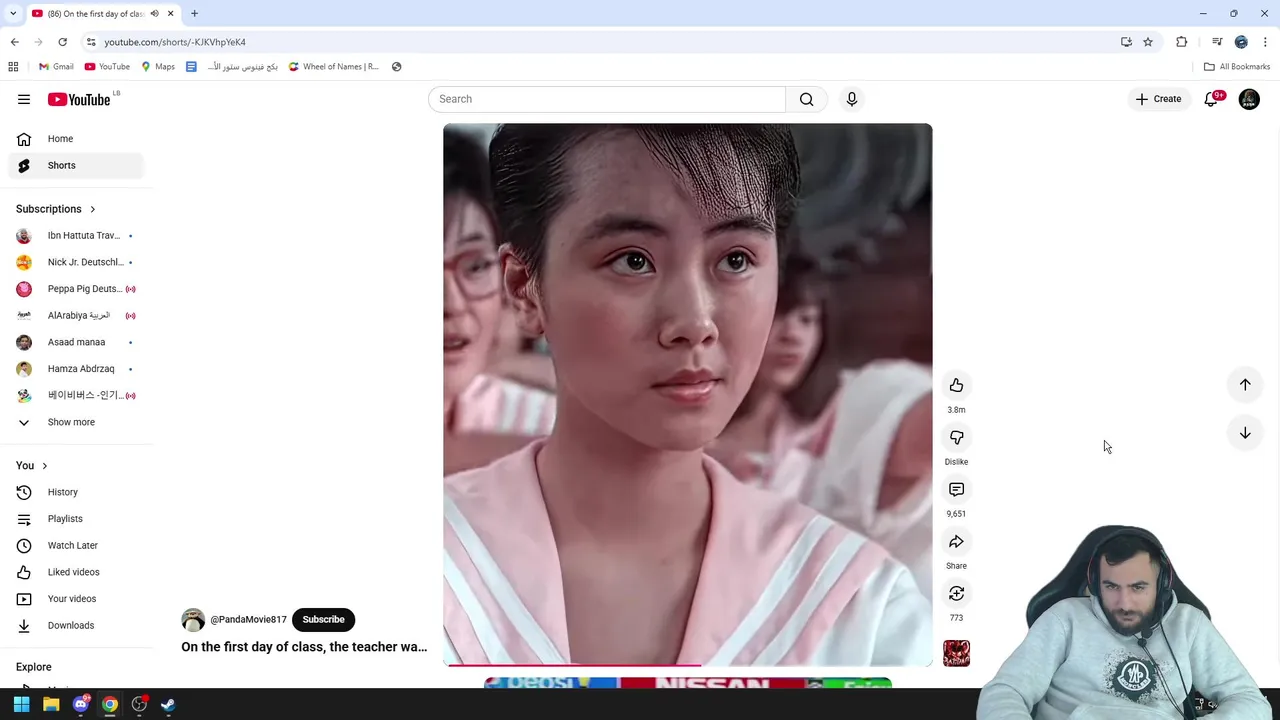
Task: Expand Show more subscriptions
Action: (76, 422)
